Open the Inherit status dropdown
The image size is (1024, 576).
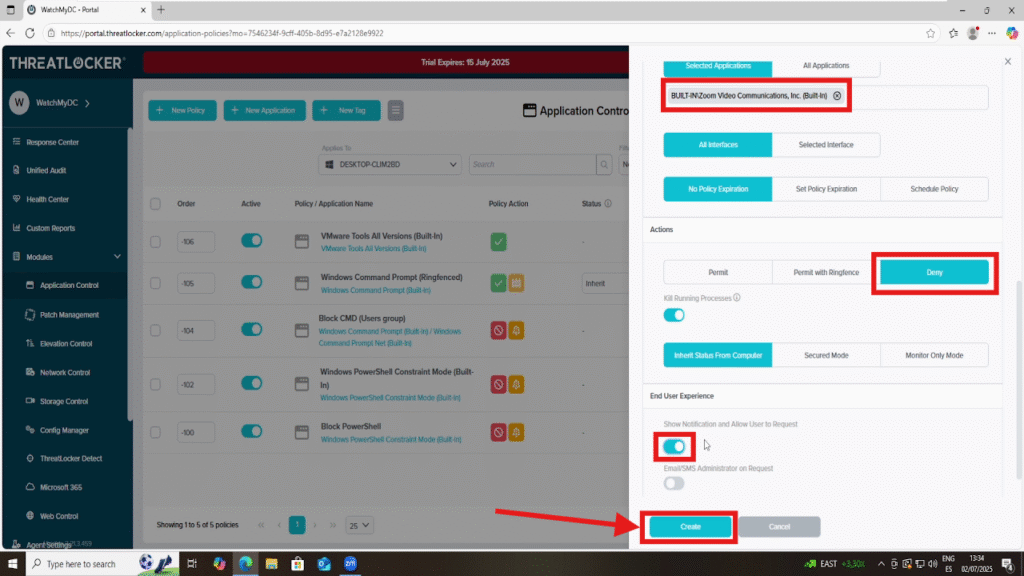tap(604, 283)
